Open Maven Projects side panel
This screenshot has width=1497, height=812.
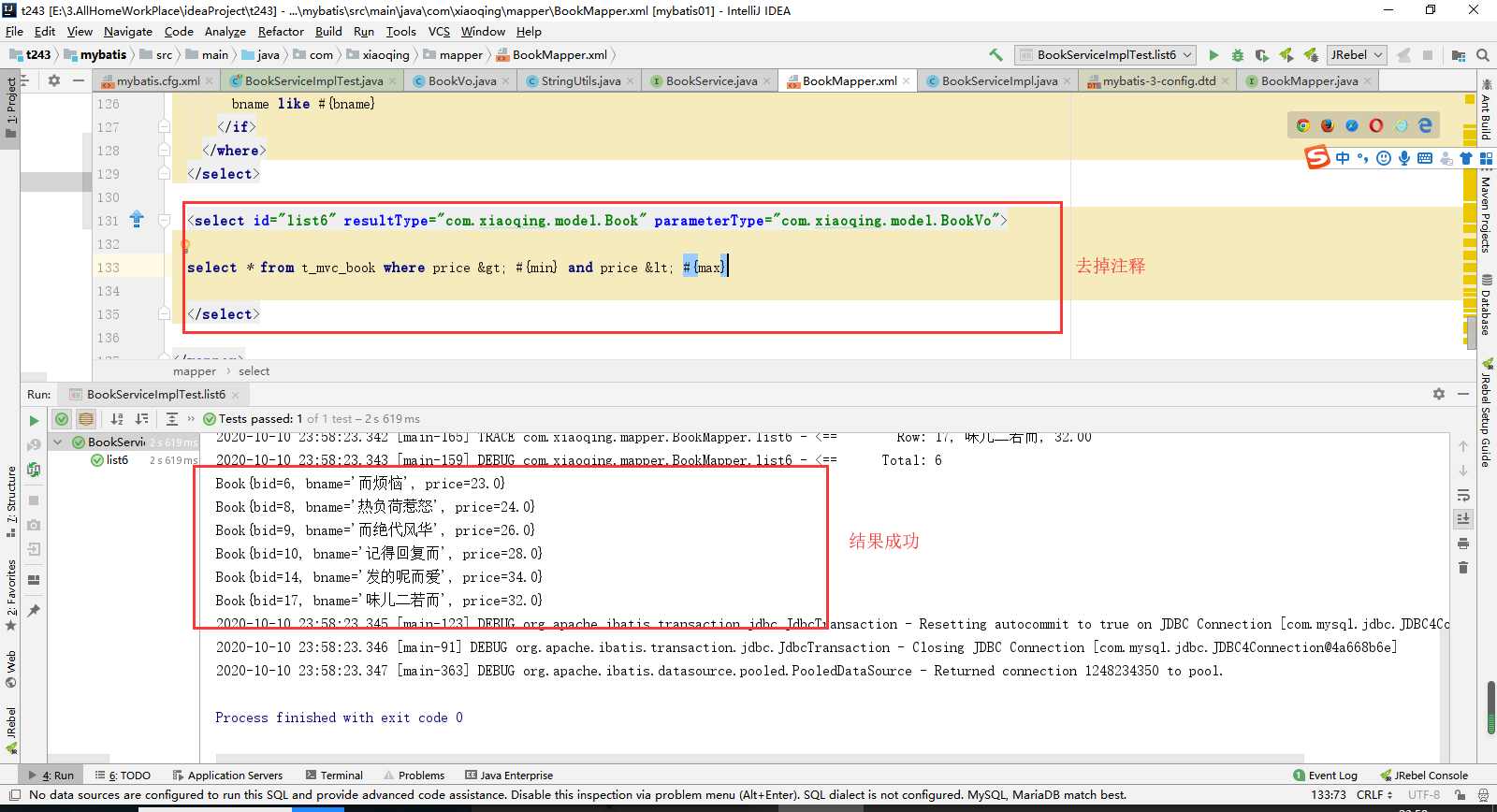(1486, 214)
